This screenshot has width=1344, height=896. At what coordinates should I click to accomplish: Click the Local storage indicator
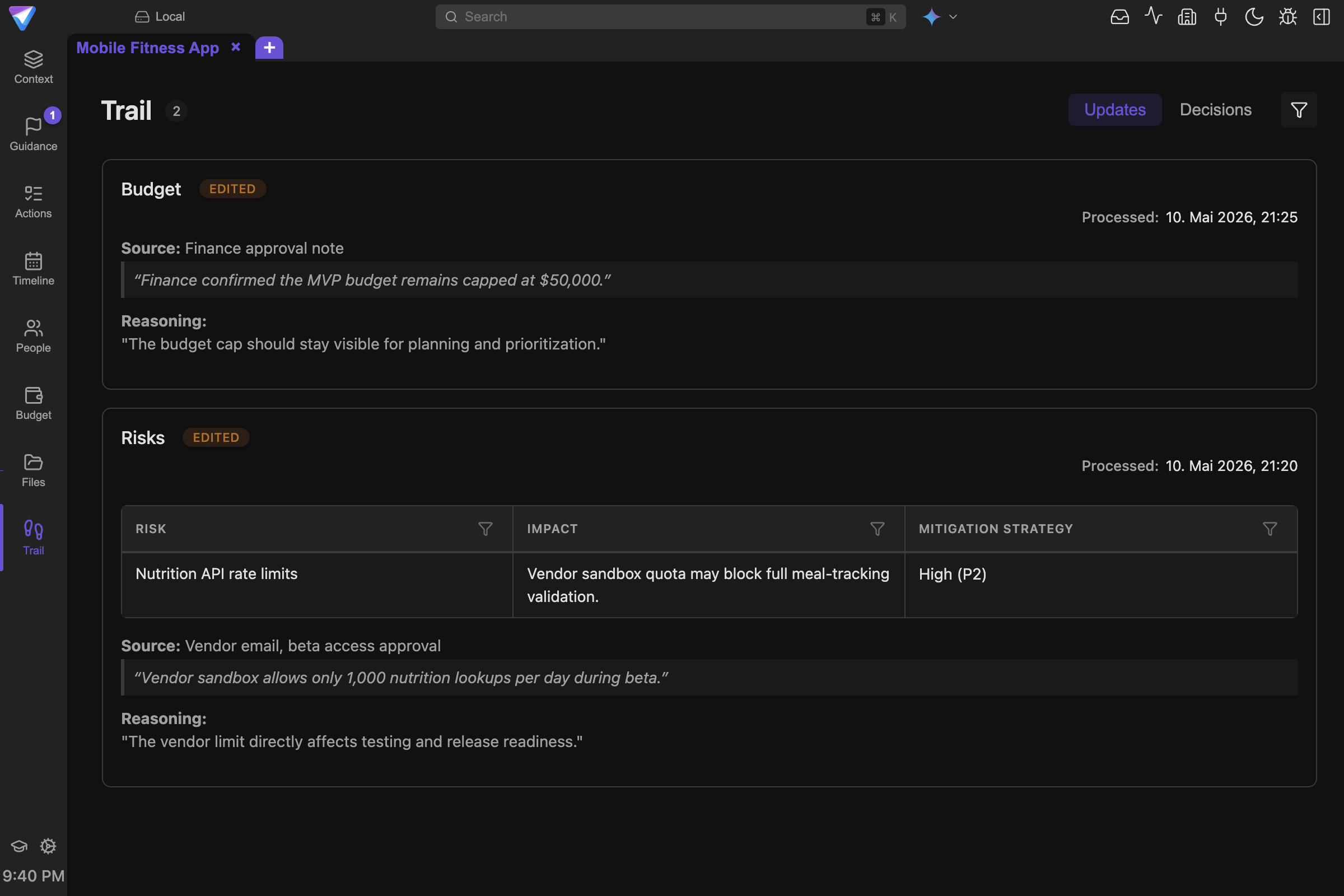(x=160, y=17)
